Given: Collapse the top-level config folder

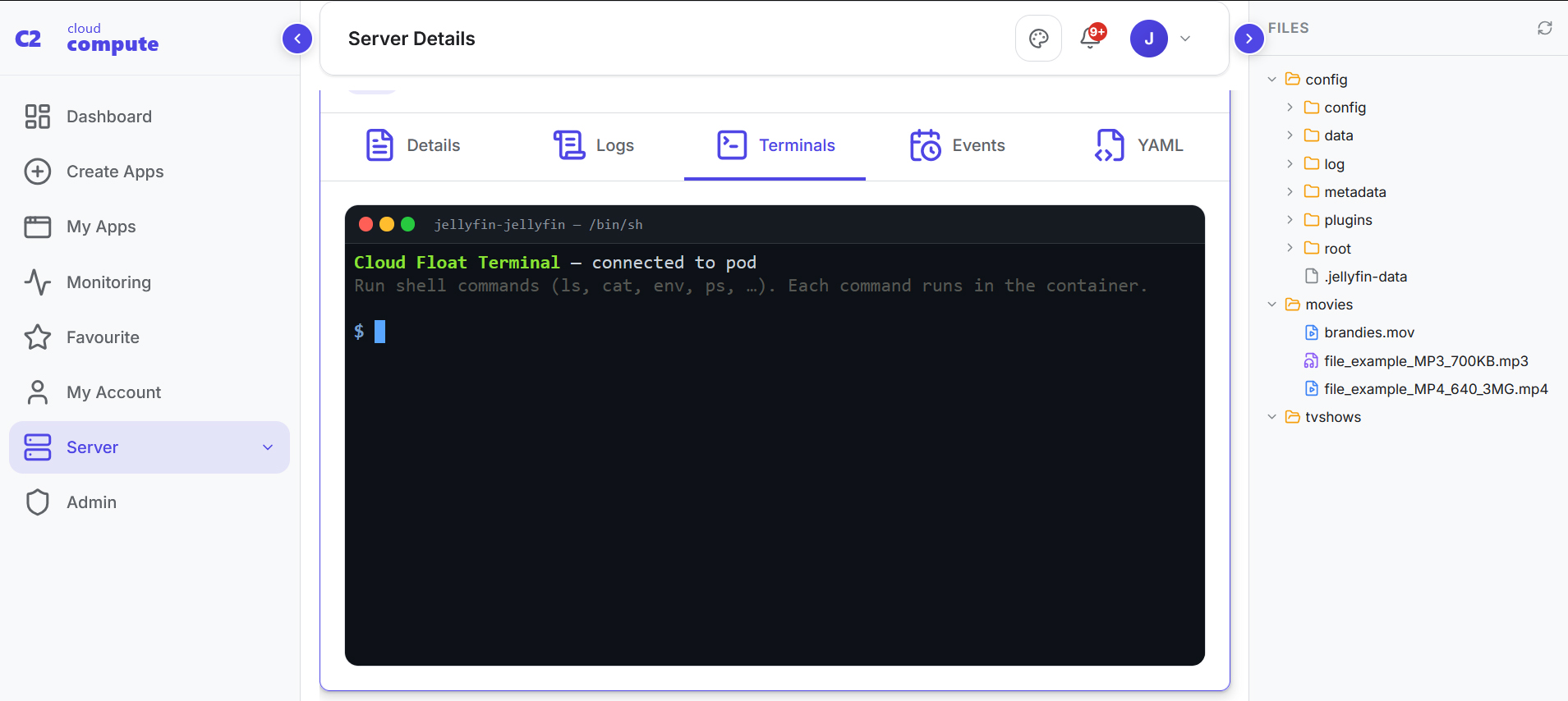Looking at the screenshot, I should tap(1272, 80).
